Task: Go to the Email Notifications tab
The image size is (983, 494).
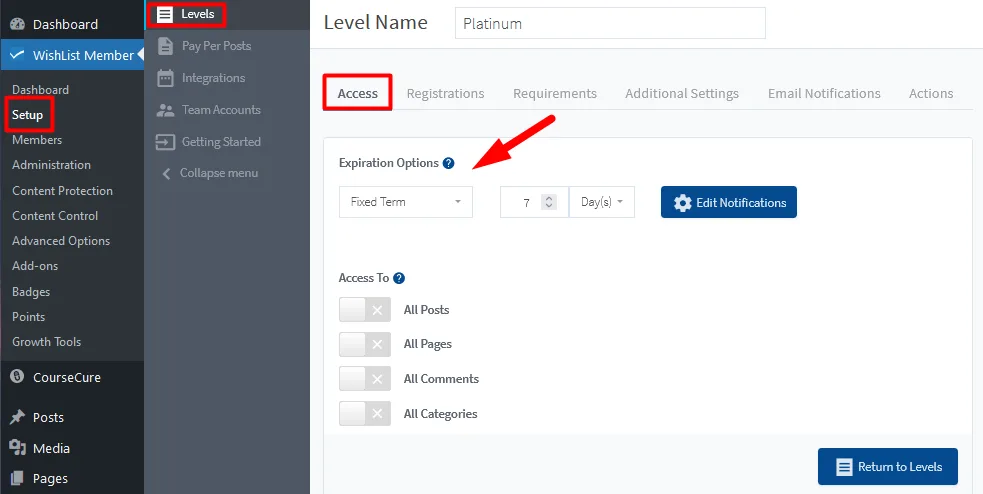Action: pyautogui.click(x=824, y=93)
